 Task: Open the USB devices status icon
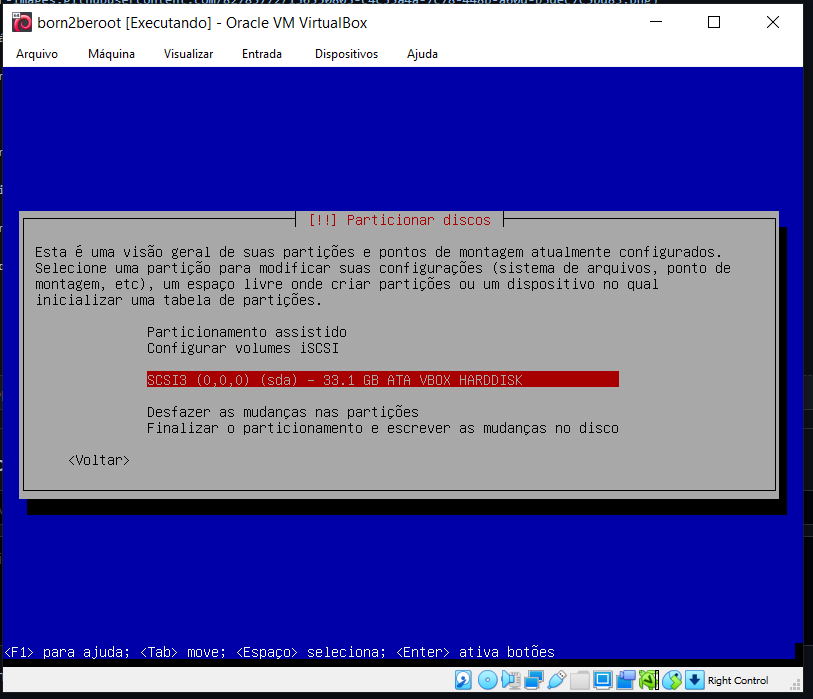tap(556, 680)
